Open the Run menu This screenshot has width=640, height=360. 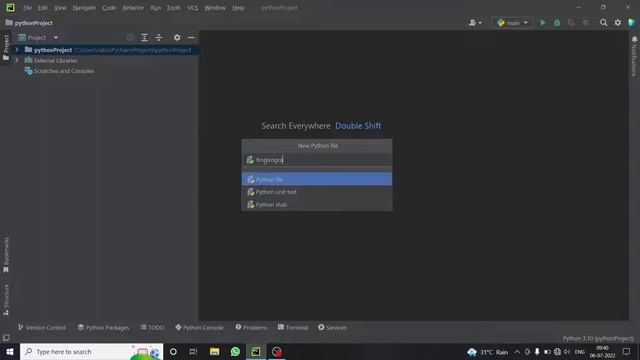tap(156, 8)
